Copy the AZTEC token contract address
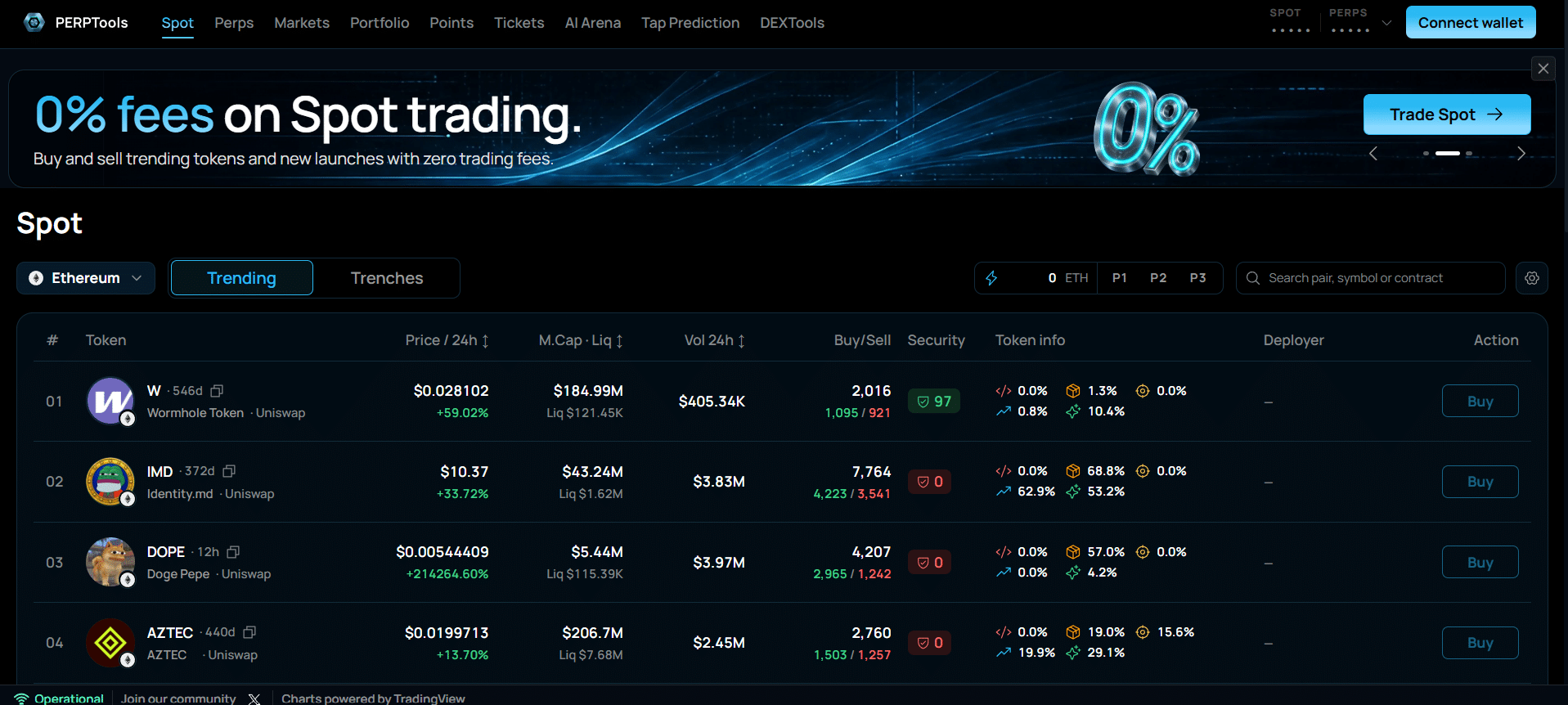Viewport: 1568px width, 705px height. (249, 632)
